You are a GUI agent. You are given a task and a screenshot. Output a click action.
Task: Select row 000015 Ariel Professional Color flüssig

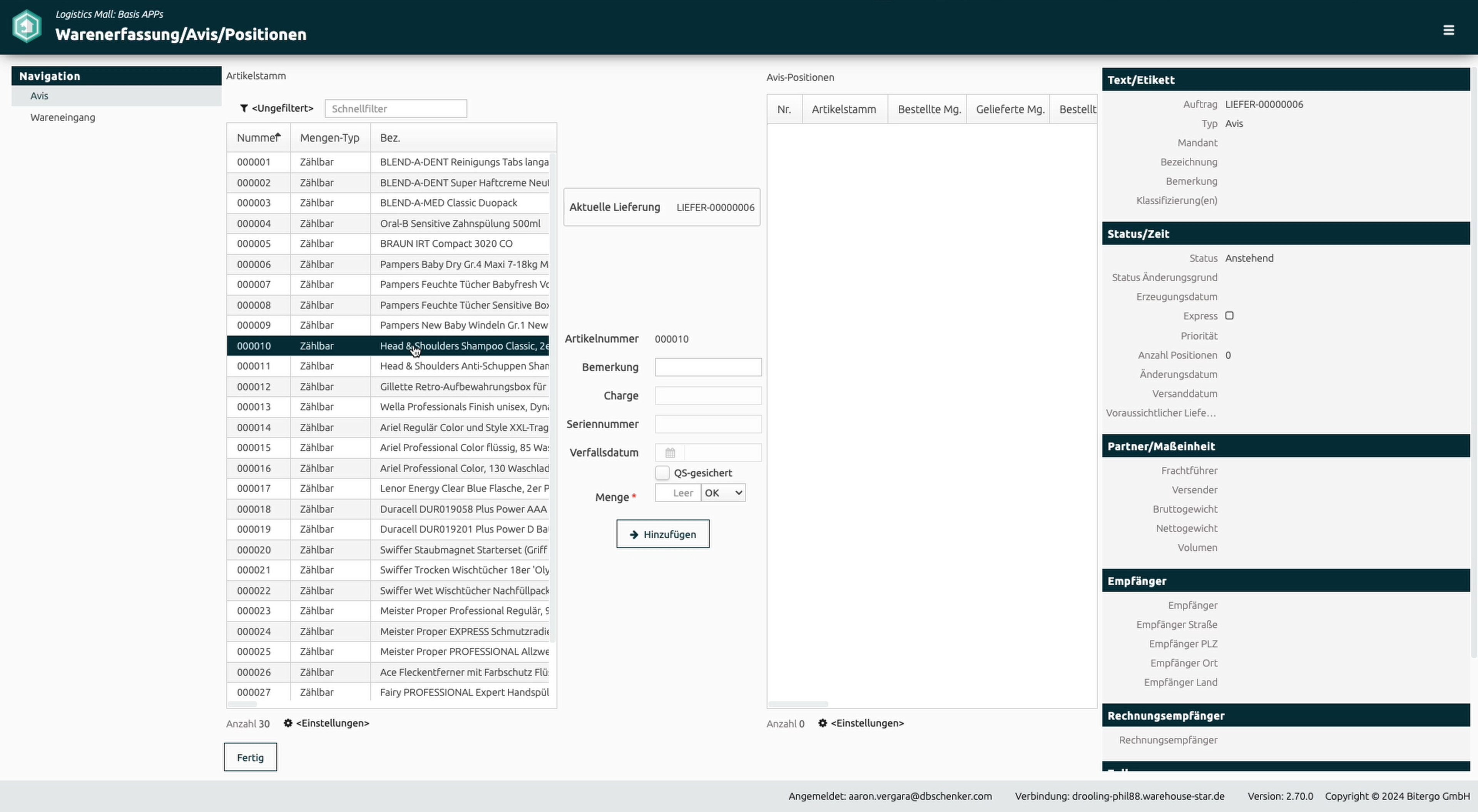pos(388,447)
